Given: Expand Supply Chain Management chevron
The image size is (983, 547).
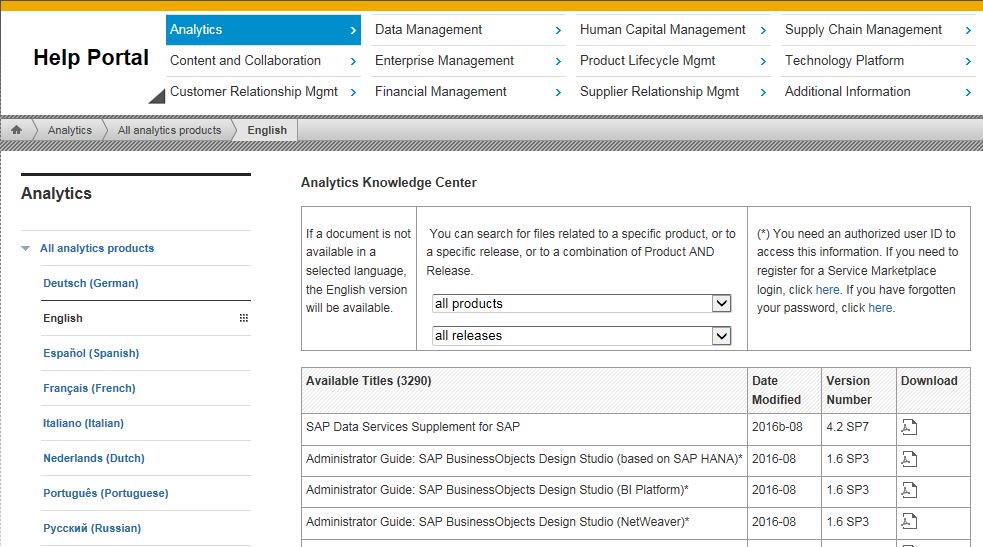Looking at the screenshot, I should point(968,30).
